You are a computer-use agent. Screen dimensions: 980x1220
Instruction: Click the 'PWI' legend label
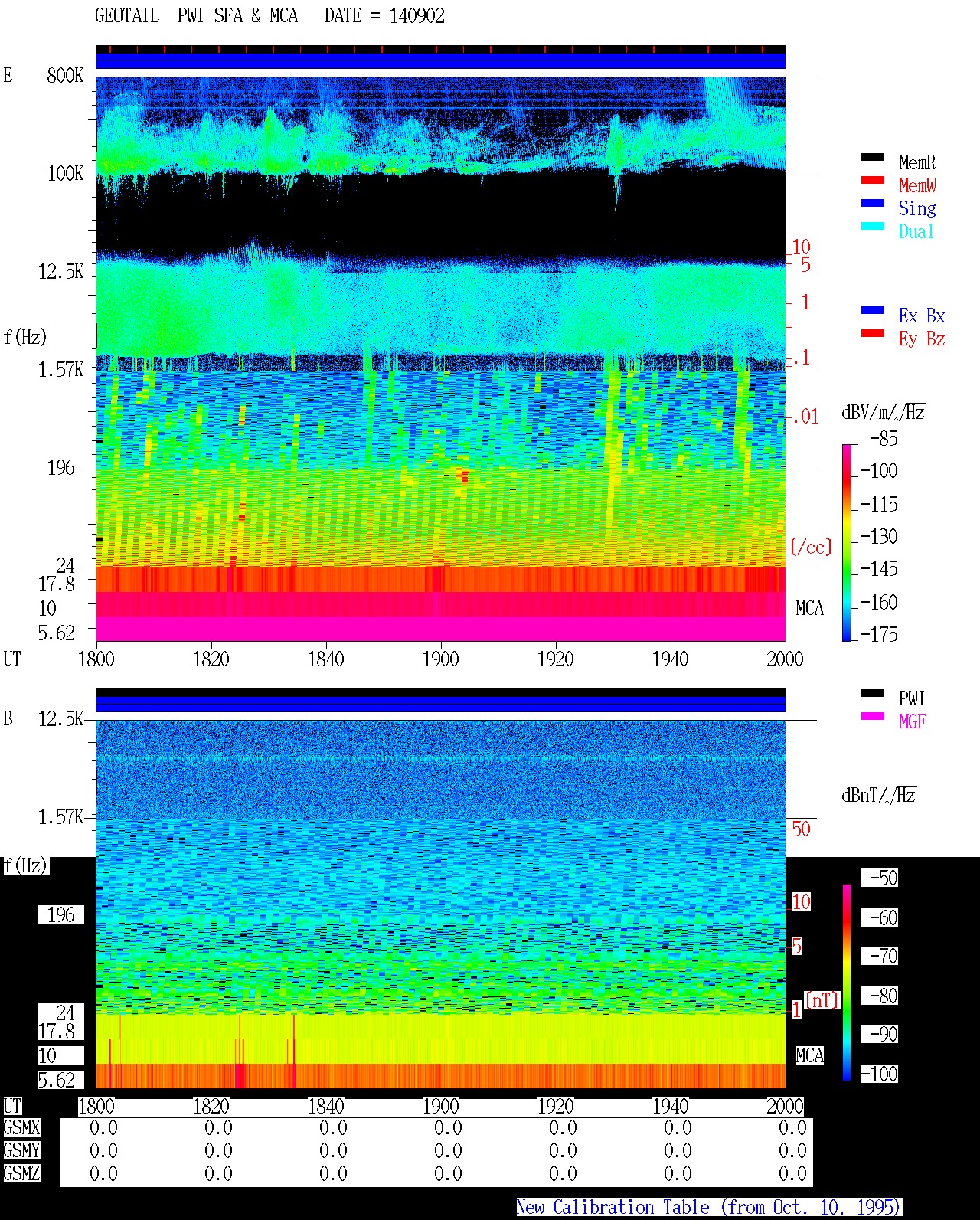point(912,698)
